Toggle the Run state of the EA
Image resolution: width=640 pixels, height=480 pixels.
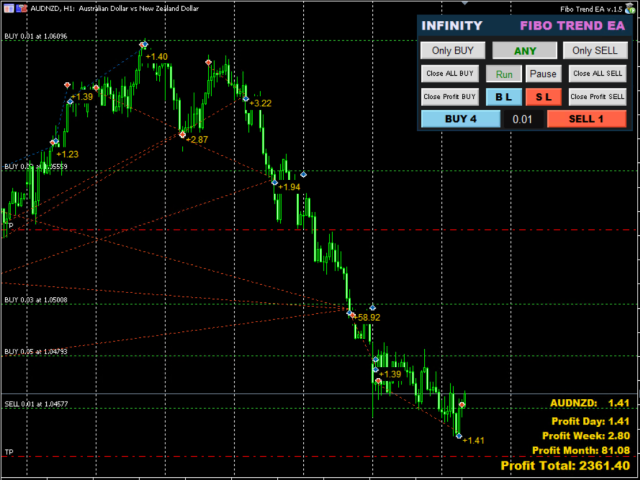(x=504, y=73)
